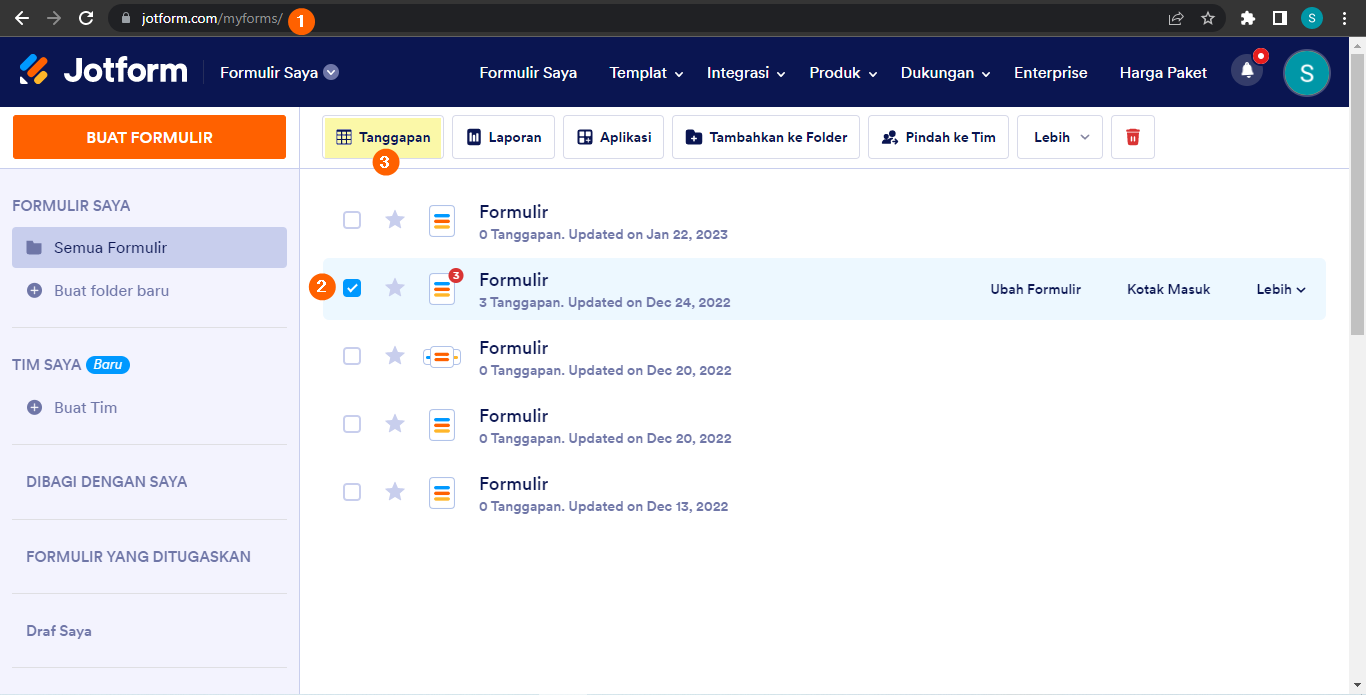This screenshot has height=695, width=1366.
Task: Click the browser extensions puzzle icon
Action: 1248,18
